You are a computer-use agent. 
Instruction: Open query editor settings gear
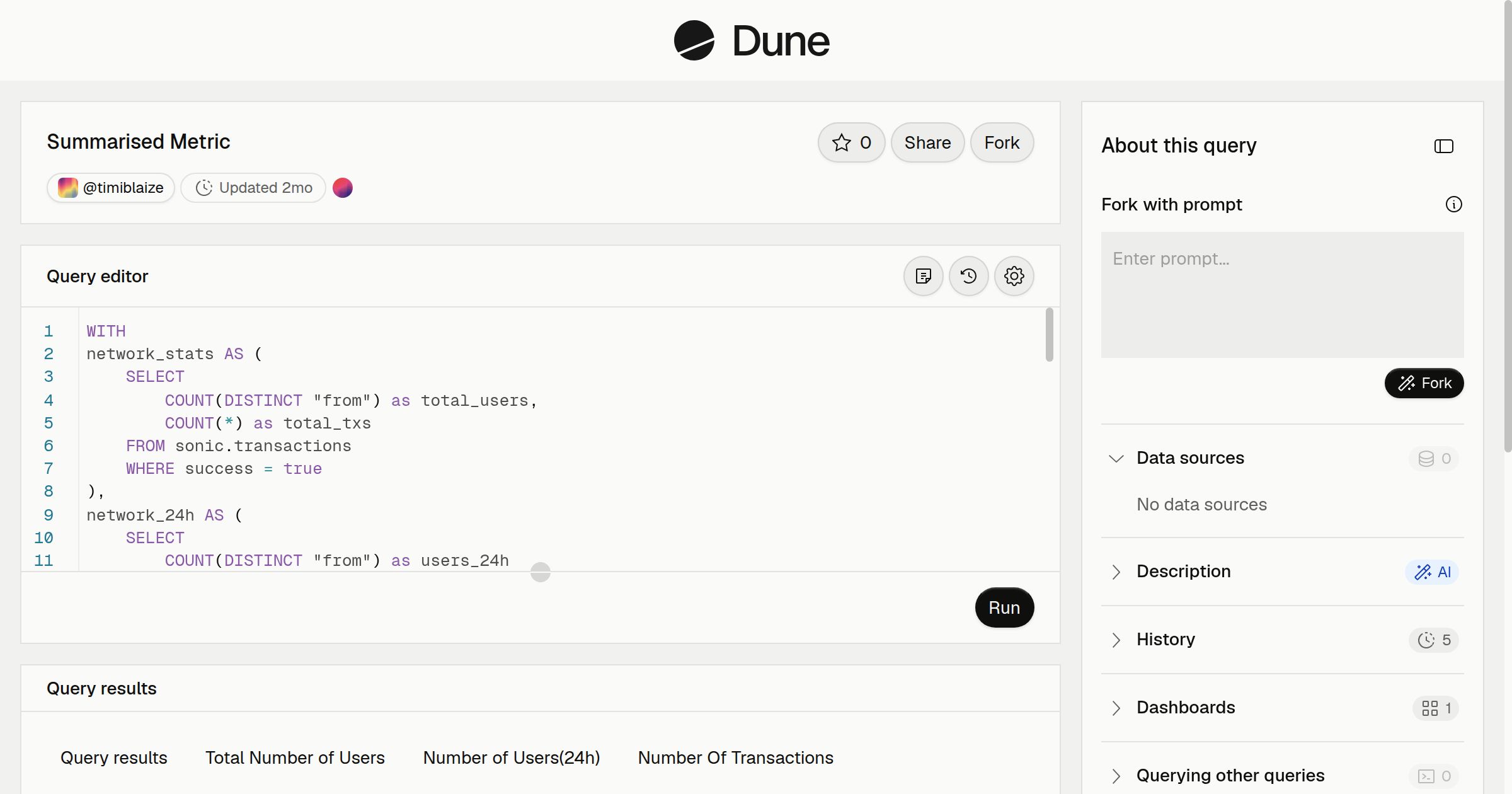tap(1014, 276)
